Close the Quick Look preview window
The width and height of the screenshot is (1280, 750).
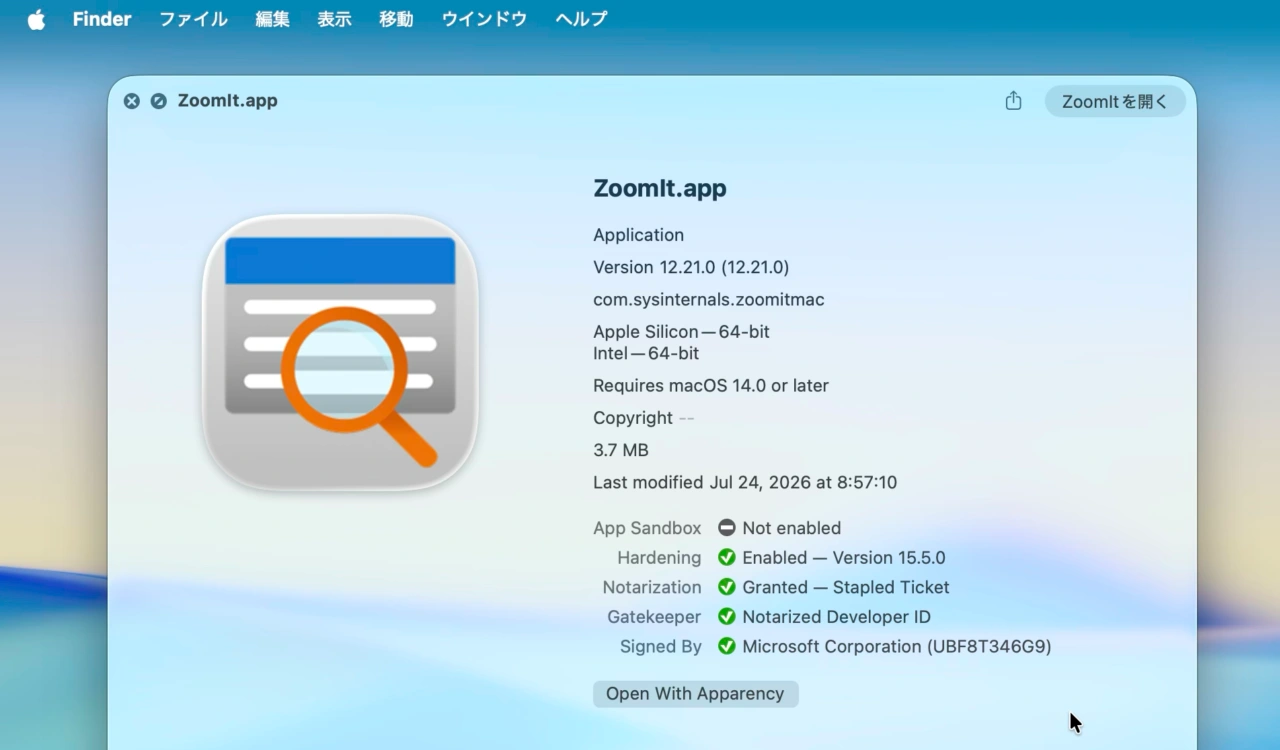[131, 101]
